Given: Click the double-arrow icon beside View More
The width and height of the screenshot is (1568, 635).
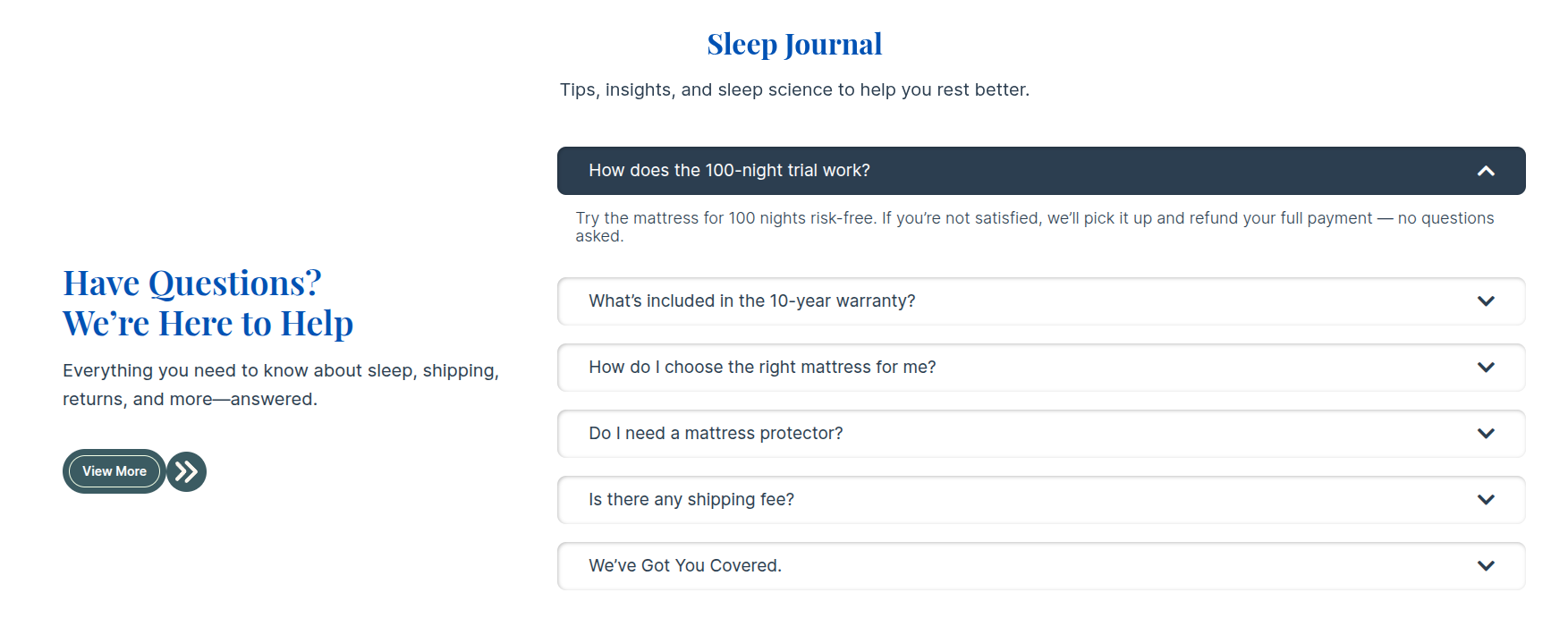Looking at the screenshot, I should tap(186, 471).
